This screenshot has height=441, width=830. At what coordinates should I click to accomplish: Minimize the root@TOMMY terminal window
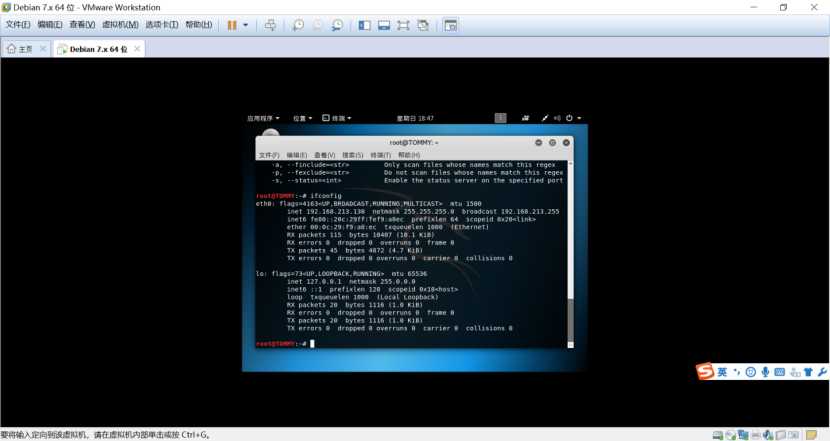pyautogui.click(x=538, y=142)
